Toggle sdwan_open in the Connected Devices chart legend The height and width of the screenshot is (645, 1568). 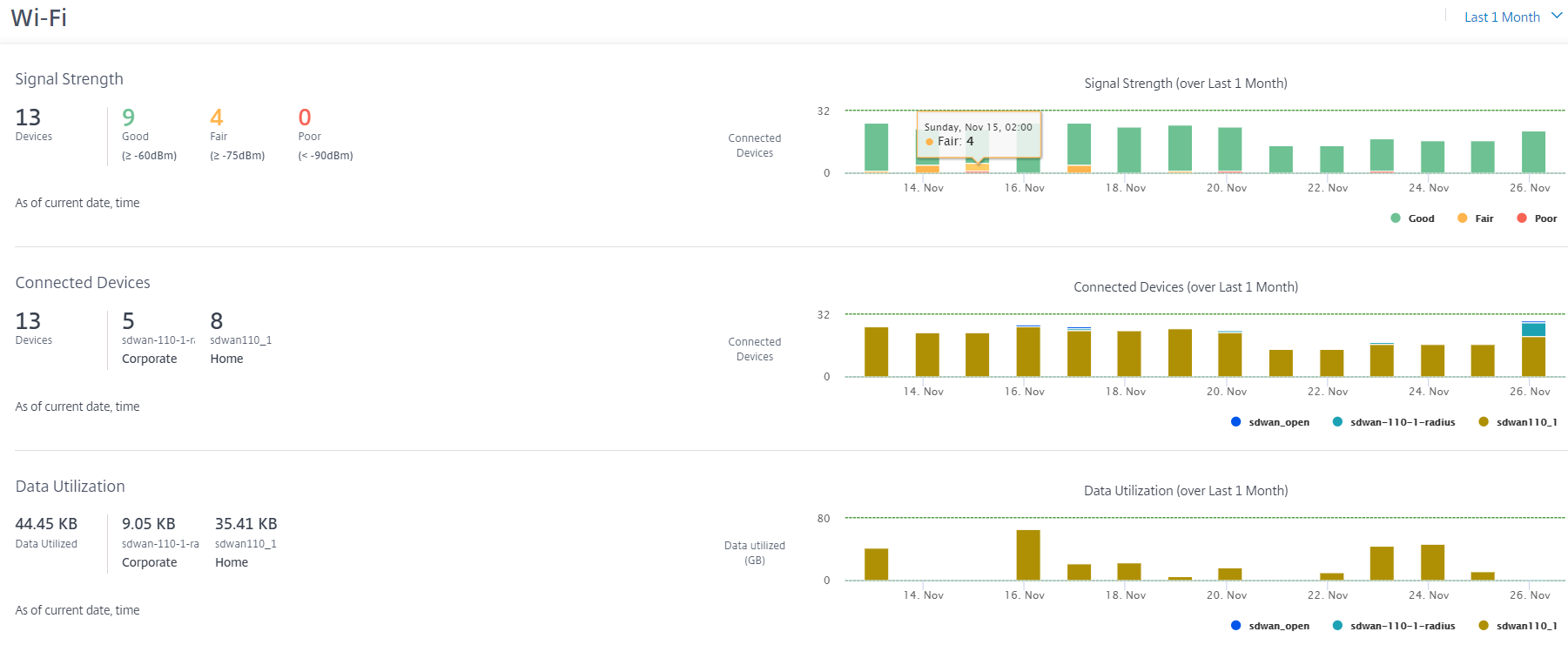coord(1270,422)
